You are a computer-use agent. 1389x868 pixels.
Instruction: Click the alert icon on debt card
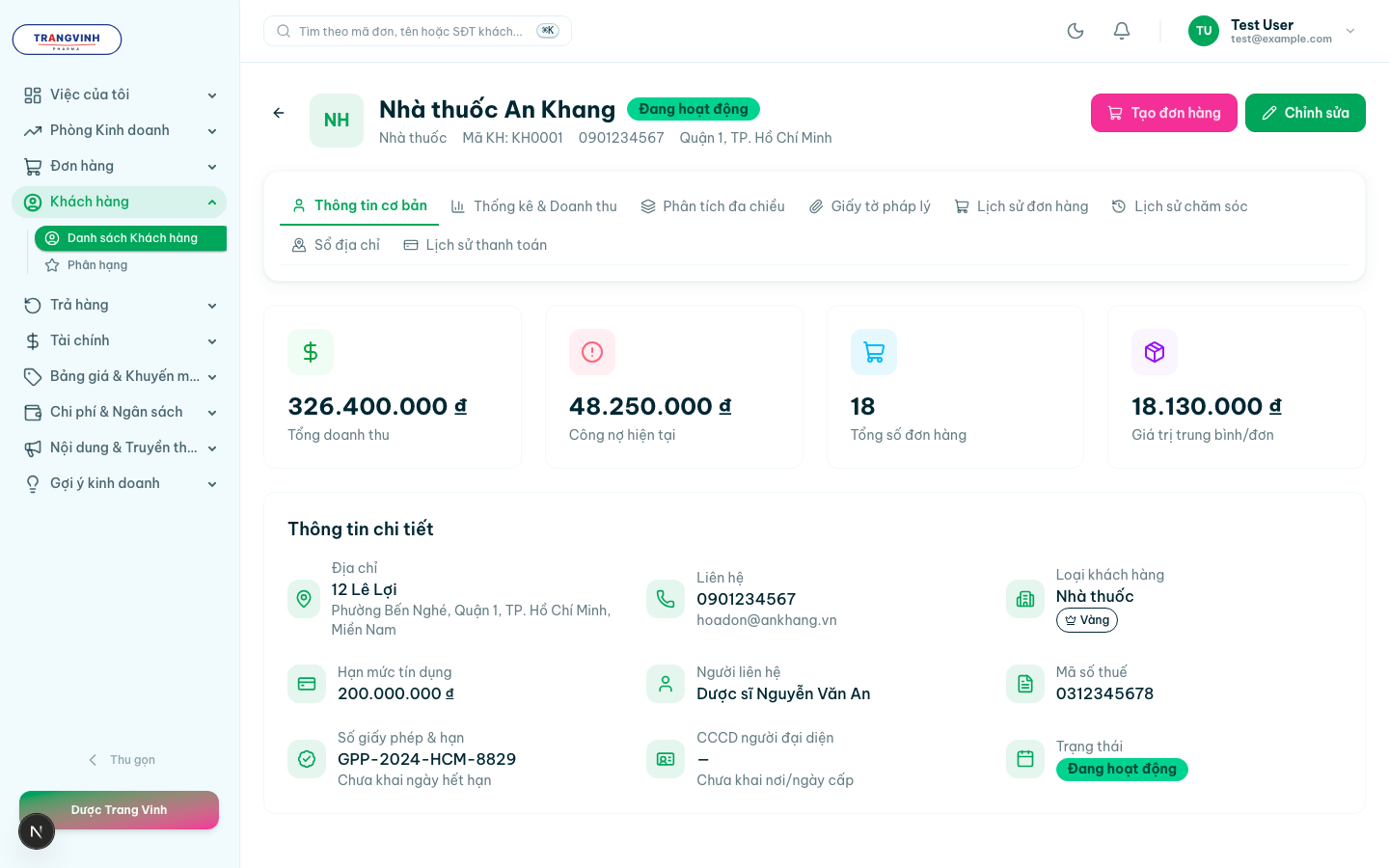point(592,352)
